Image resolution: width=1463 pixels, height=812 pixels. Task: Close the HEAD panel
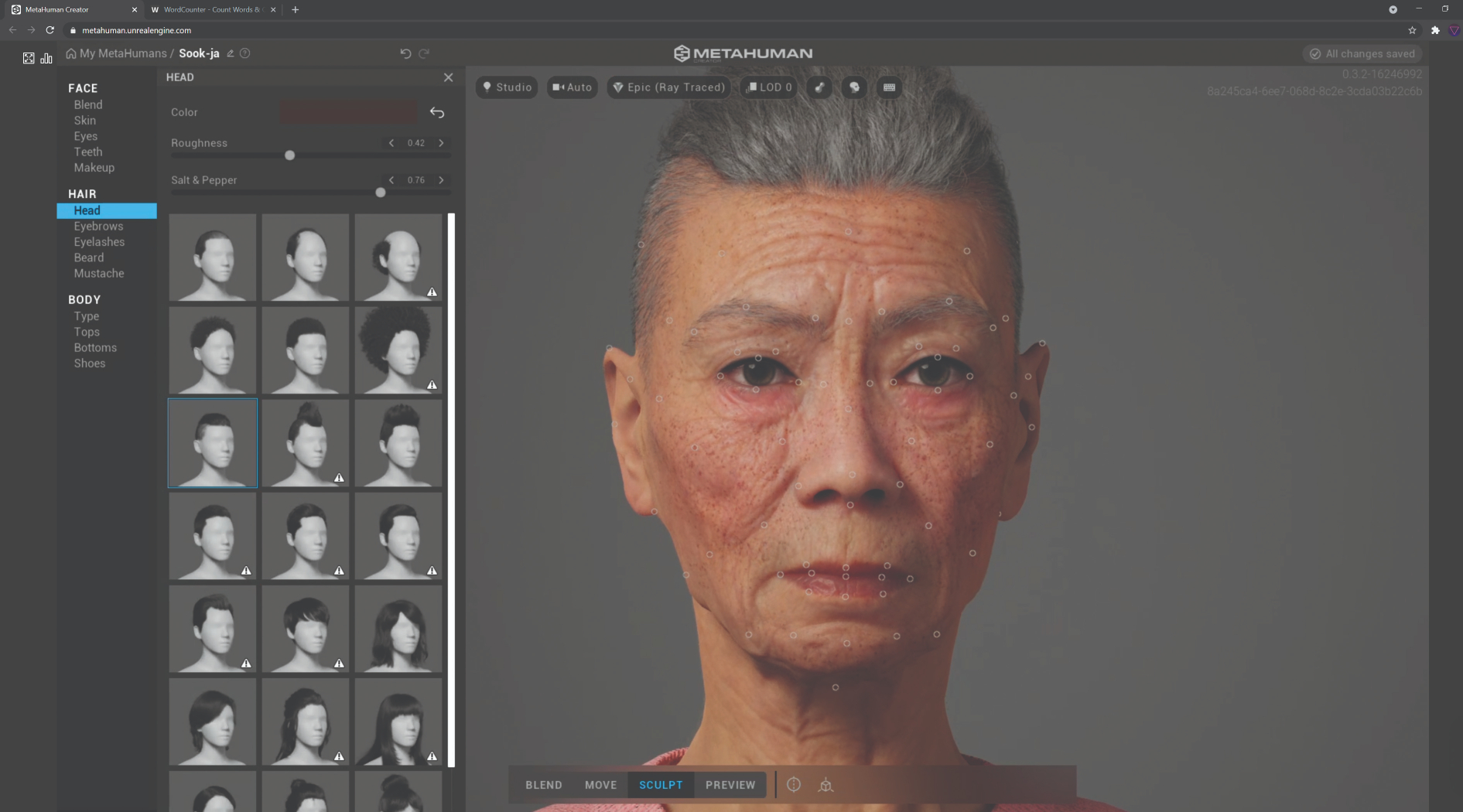coord(449,77)
